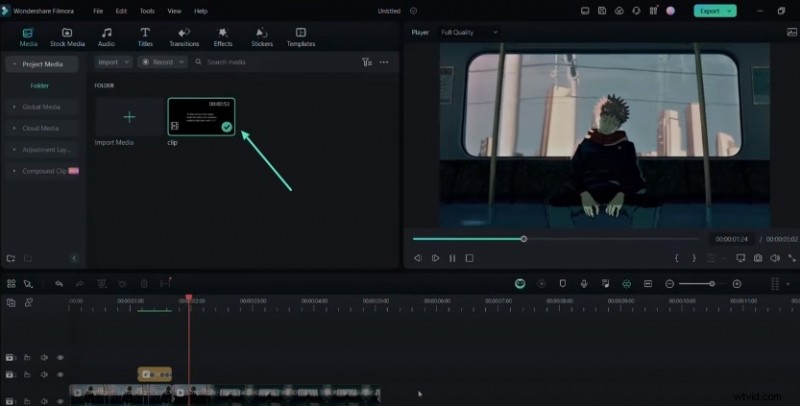Collapse the media sidebar with the arrow button

click(x=74, y=258)
